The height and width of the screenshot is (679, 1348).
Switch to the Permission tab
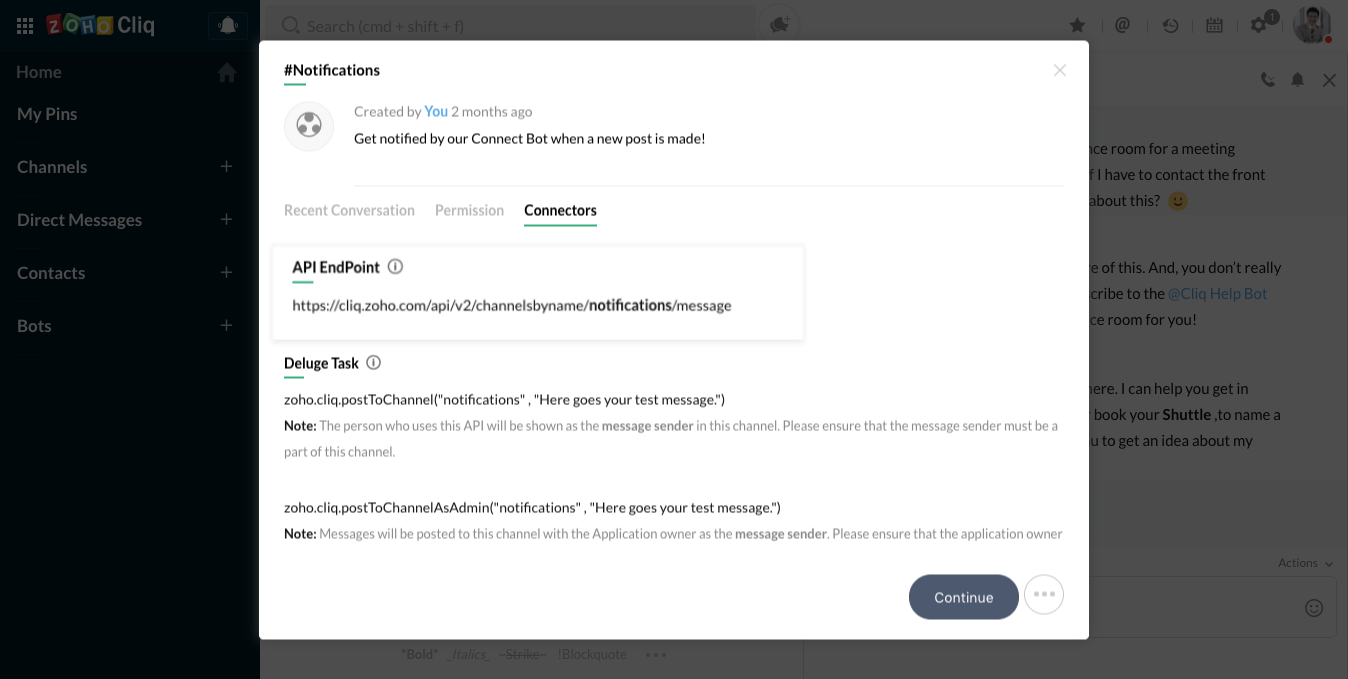[x=469, y=210]
